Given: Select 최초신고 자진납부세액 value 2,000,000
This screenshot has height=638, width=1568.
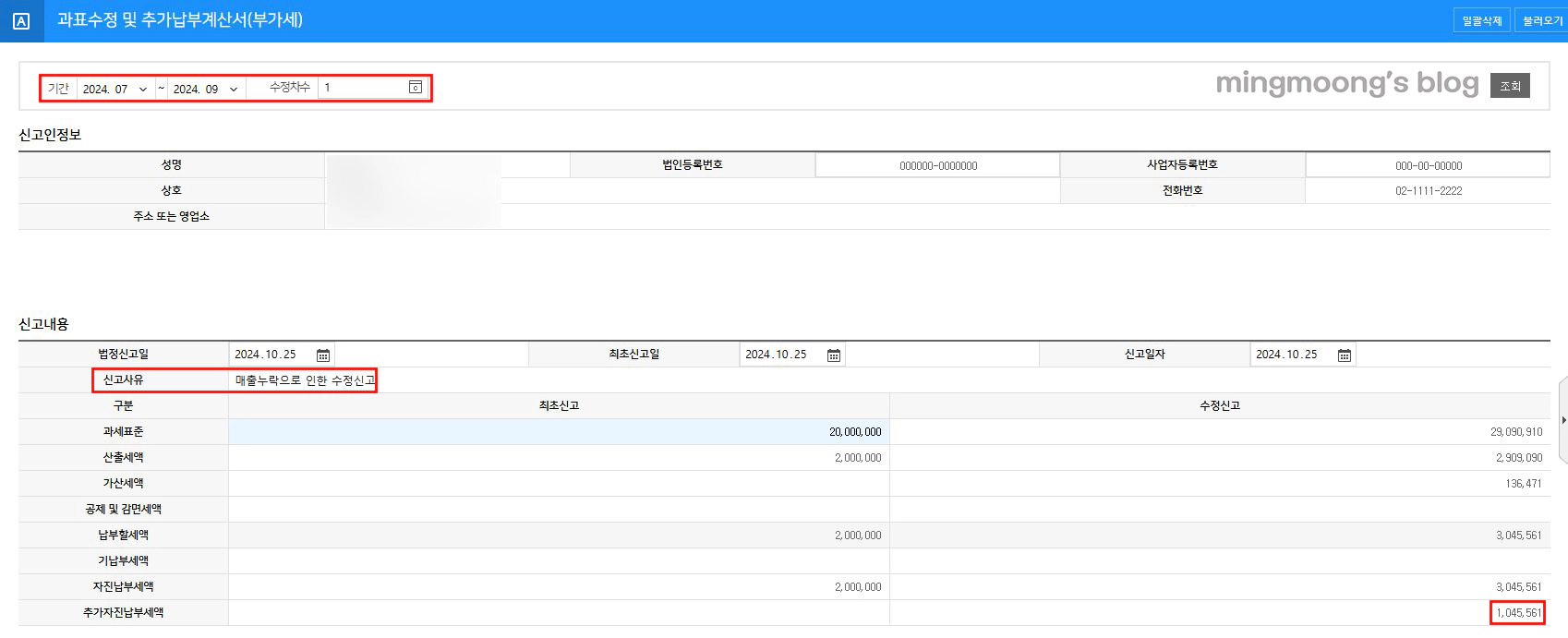Looking at the screenshot, I should click(x=858, y=587).
